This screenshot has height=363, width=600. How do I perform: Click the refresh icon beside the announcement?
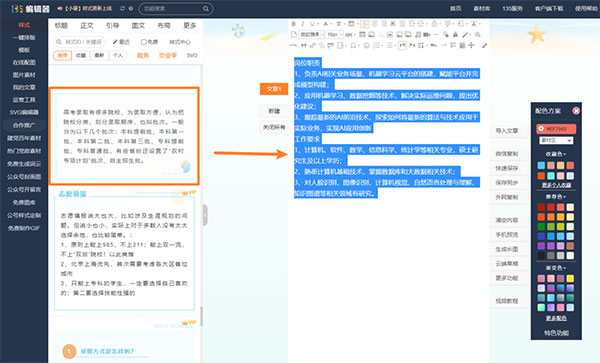tap(122, 8)
